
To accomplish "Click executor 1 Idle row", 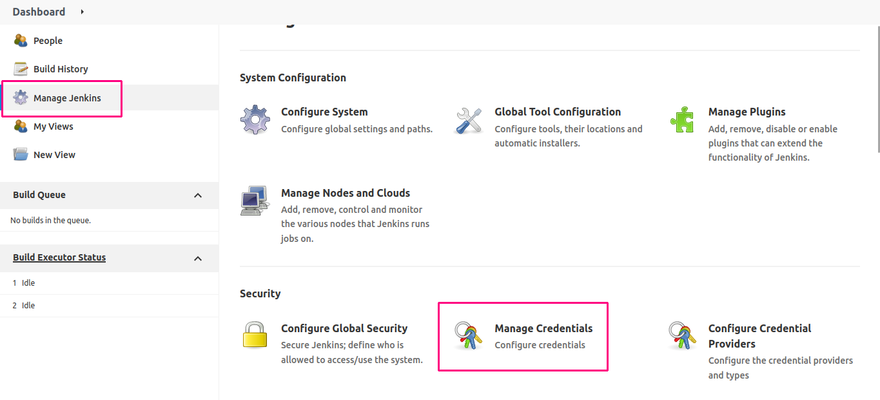I will (109, 283).
